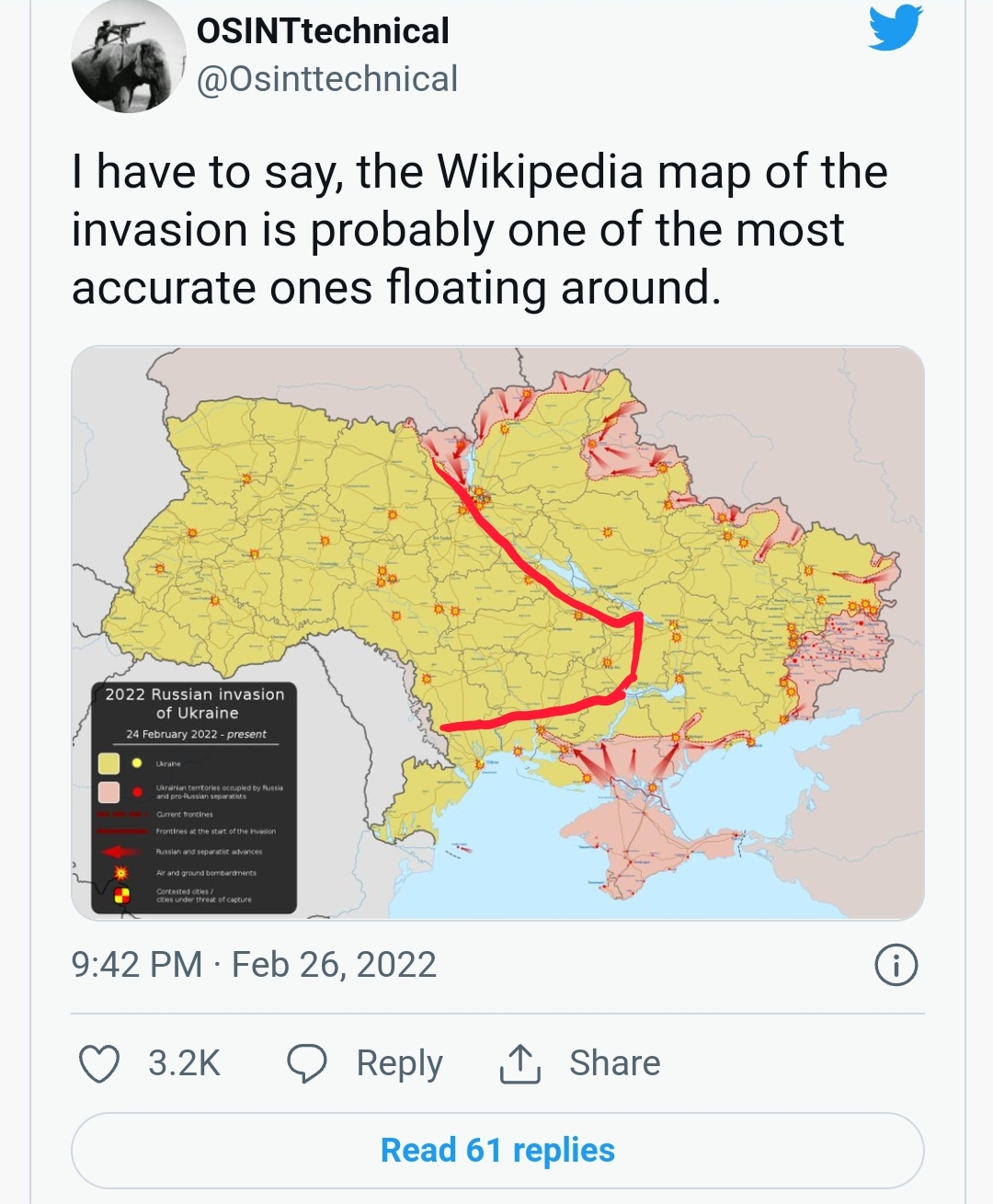Click the speech bubble reply icon
993x1204 pixels.
(x=307, y=1063)
